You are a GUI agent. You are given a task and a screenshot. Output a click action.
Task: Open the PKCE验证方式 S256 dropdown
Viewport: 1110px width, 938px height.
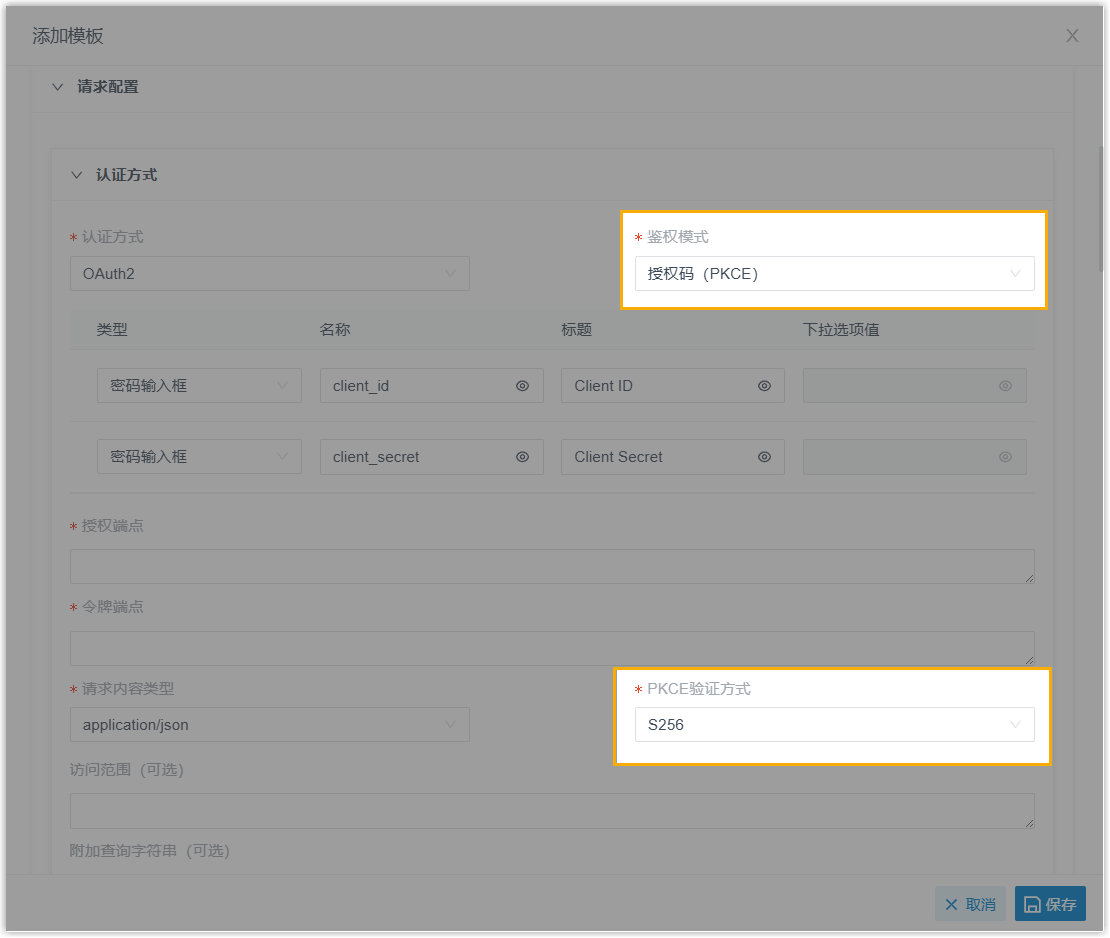834,725
